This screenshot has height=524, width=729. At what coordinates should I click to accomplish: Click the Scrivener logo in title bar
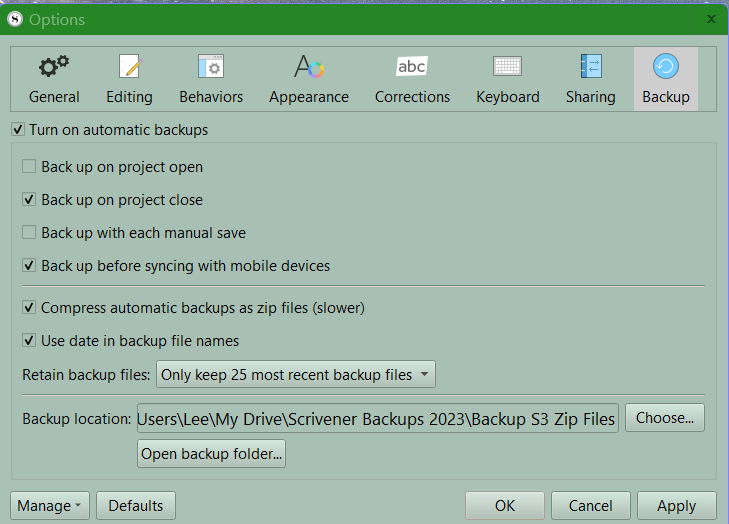[14, 19]
